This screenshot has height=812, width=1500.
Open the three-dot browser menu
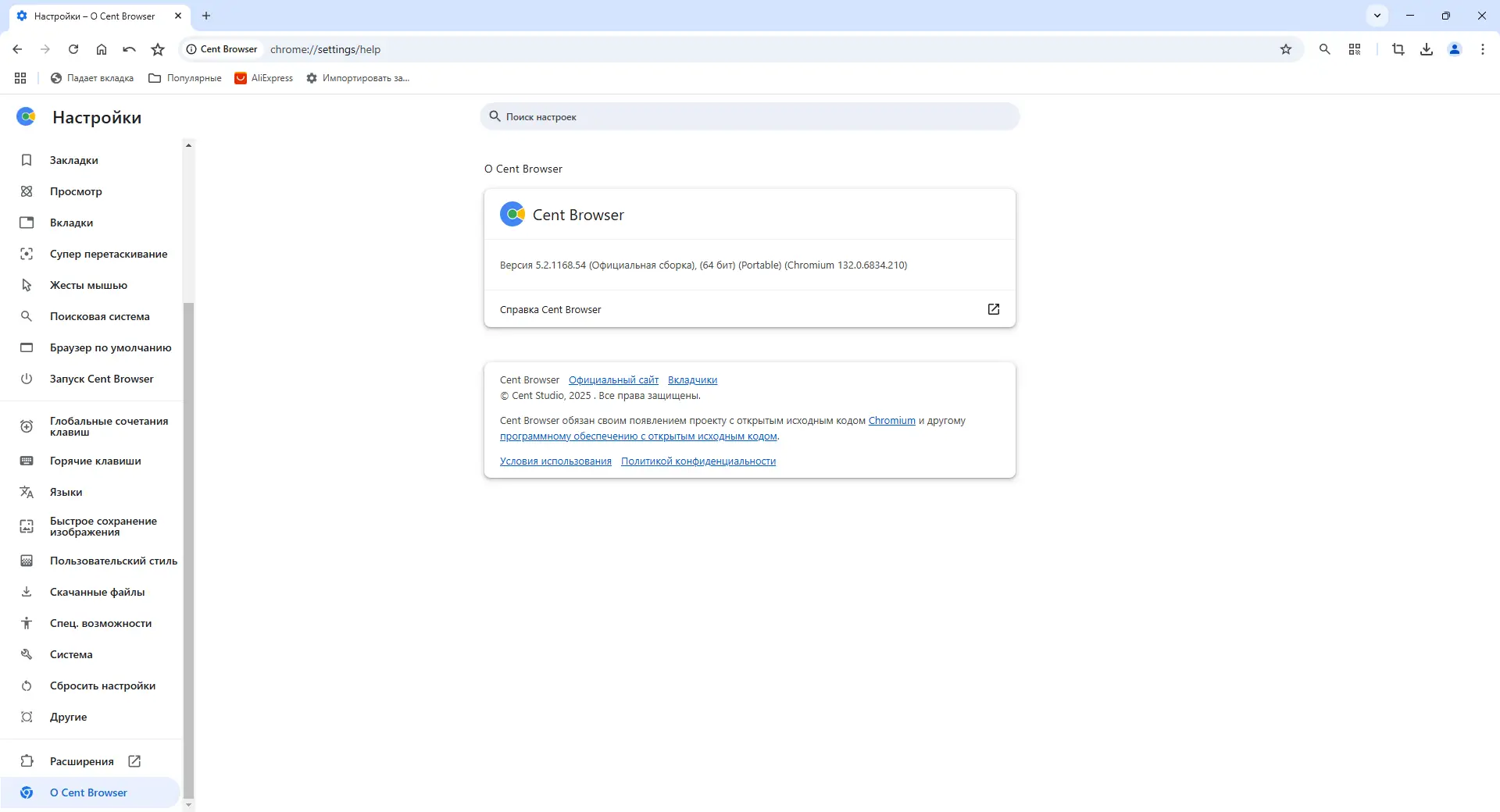click(x=1483, y=49)
